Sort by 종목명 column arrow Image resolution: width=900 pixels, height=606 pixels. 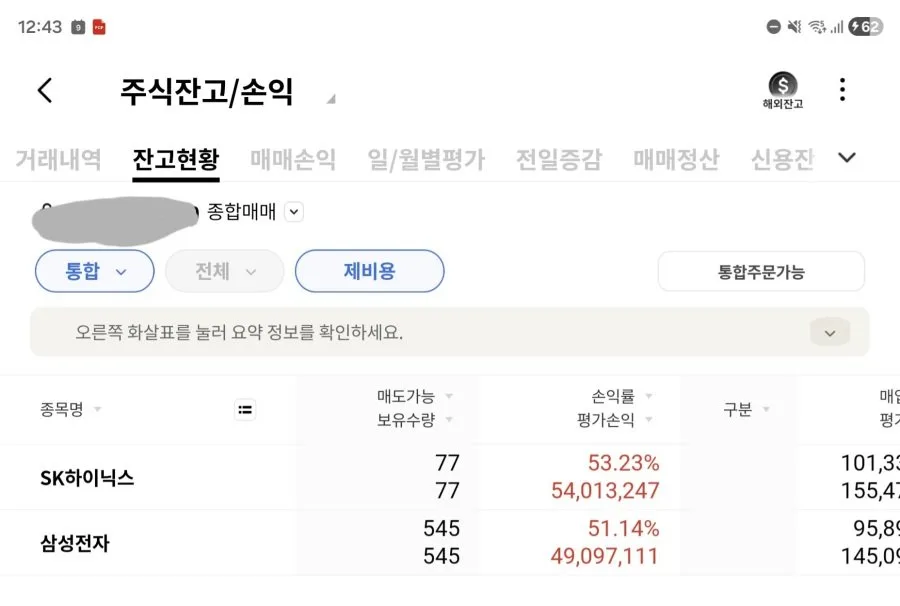click(98, 409)
